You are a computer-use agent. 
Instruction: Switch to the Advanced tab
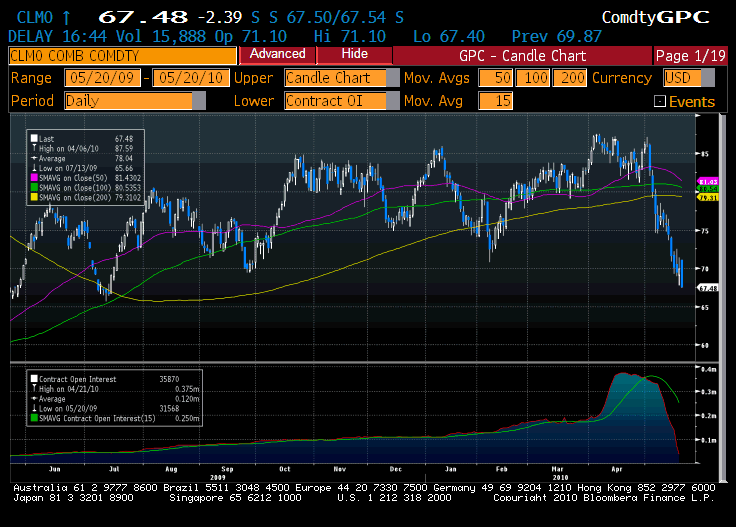[278, 54]
